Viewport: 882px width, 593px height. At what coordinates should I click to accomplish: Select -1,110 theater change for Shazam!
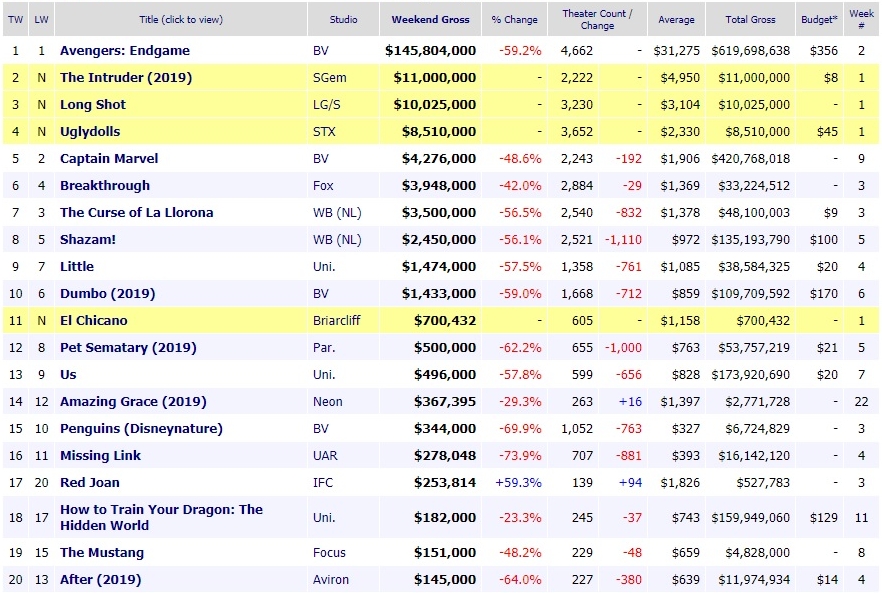pos(623,240)
